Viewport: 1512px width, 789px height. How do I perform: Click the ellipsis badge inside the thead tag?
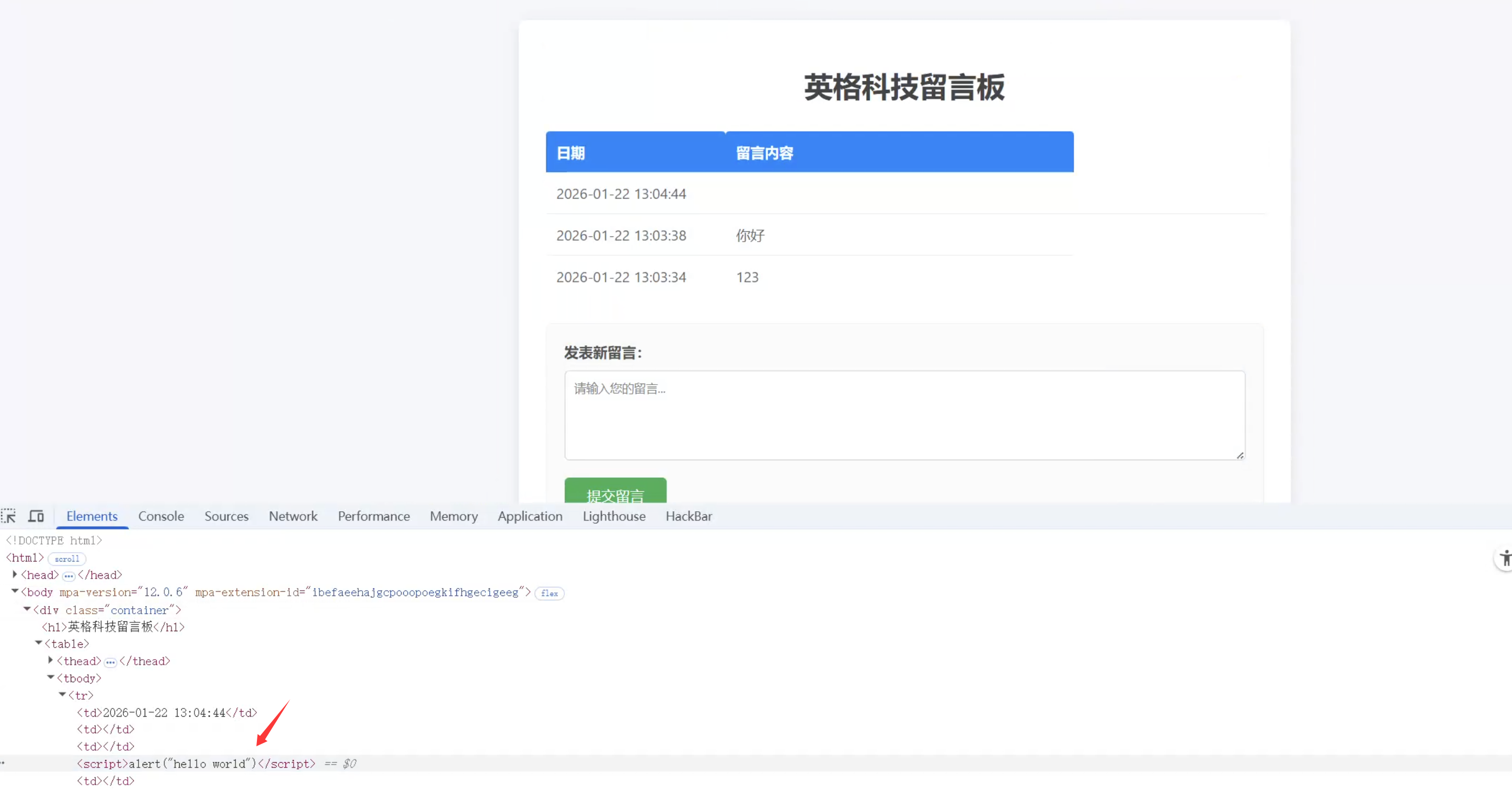[x=110, y=662]
